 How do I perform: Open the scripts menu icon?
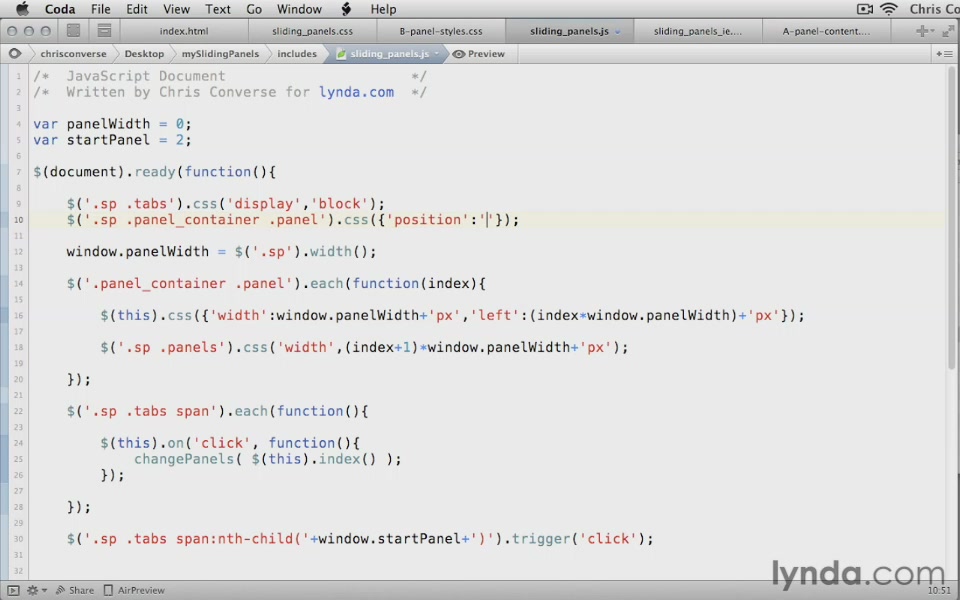pyautogui.click(x=347, y=9)
